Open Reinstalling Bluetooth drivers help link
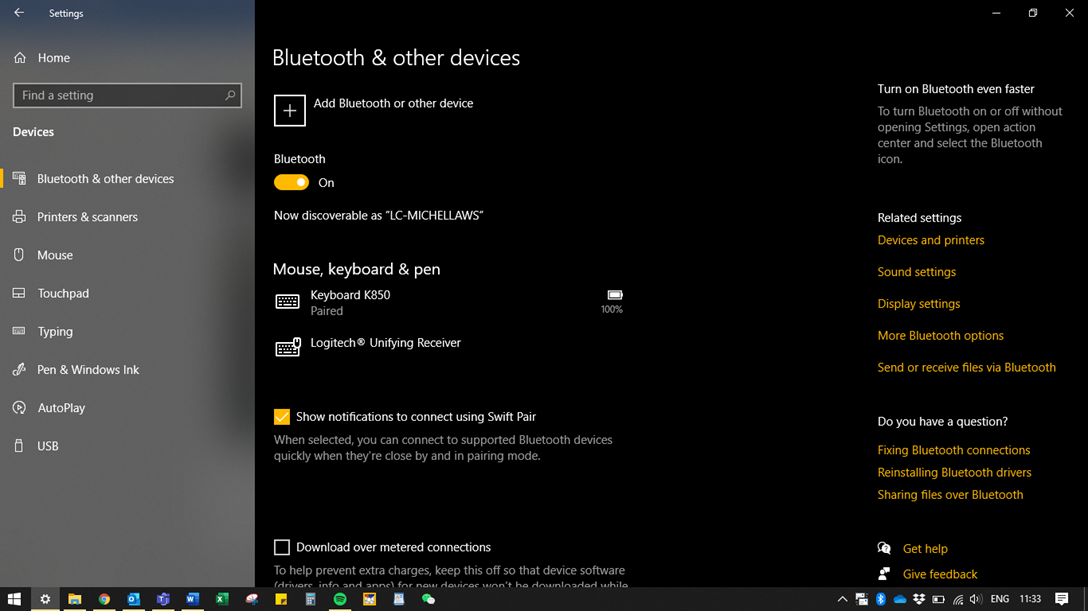Screen dimensions: 1088x611 (x=954, y=472)
